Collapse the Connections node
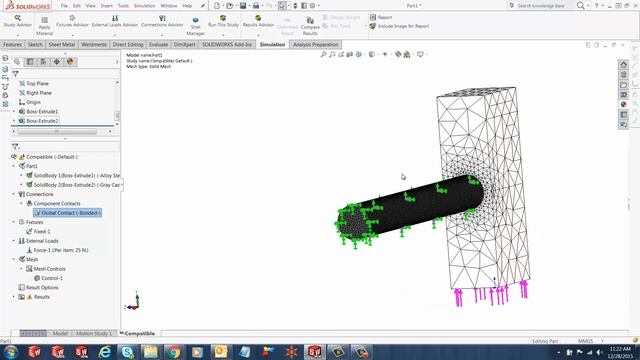This screenshot has height=360, width=640. (x=14, y=194)
